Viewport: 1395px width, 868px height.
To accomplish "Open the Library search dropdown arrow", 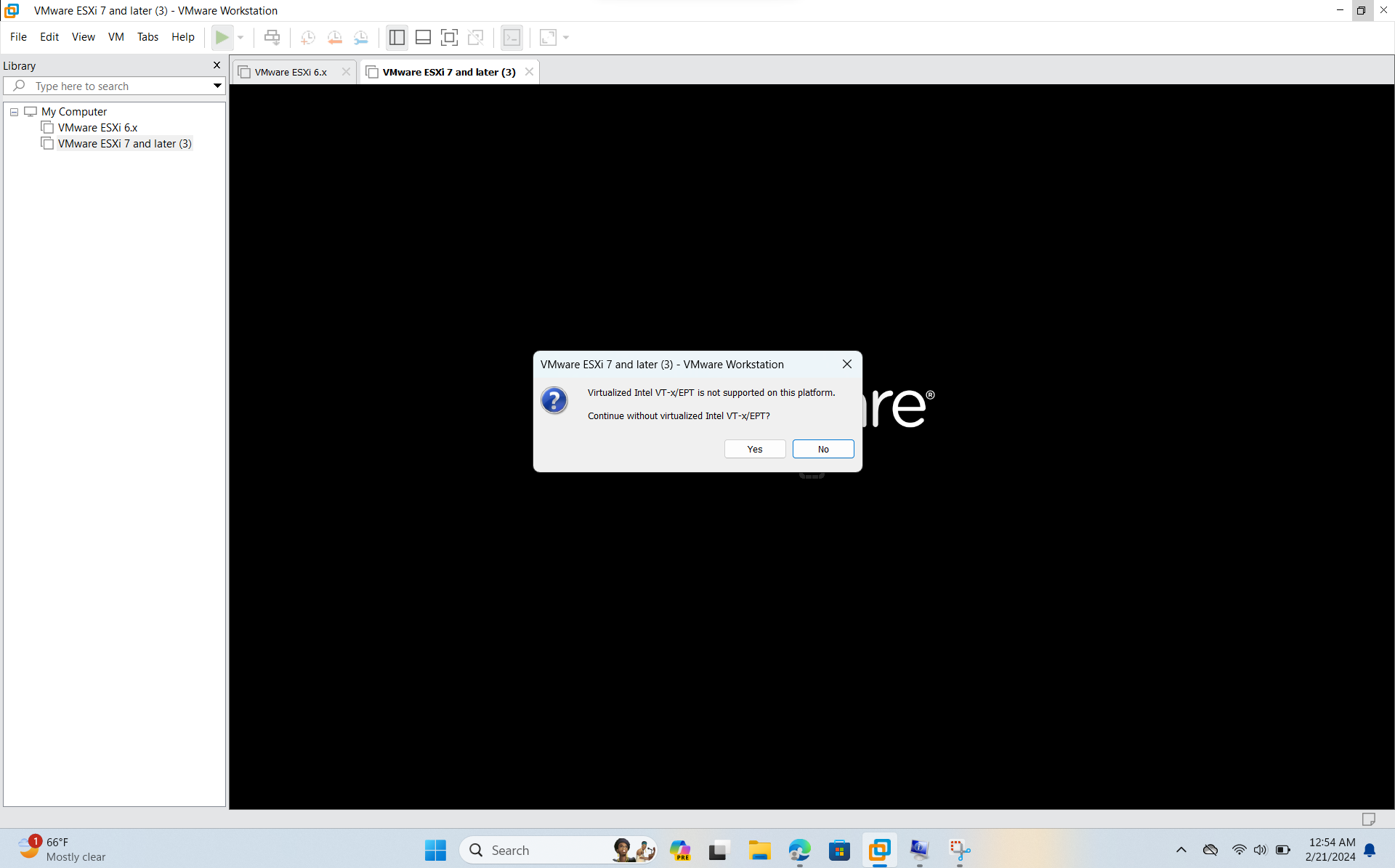I will coord(217,86).
